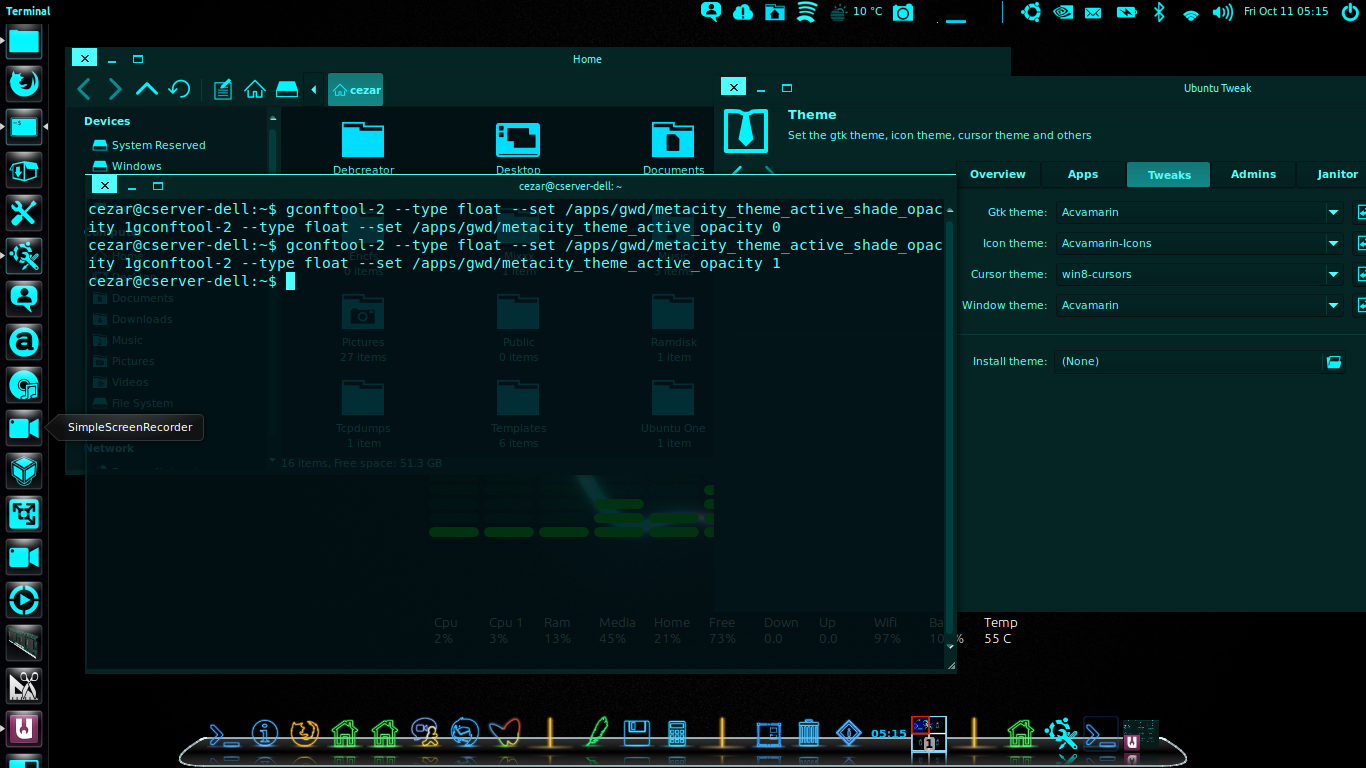This screenshot has height=768, width=1366.
Task: Open Firefox from the left launcher
Action: click(x=24, y=83)
